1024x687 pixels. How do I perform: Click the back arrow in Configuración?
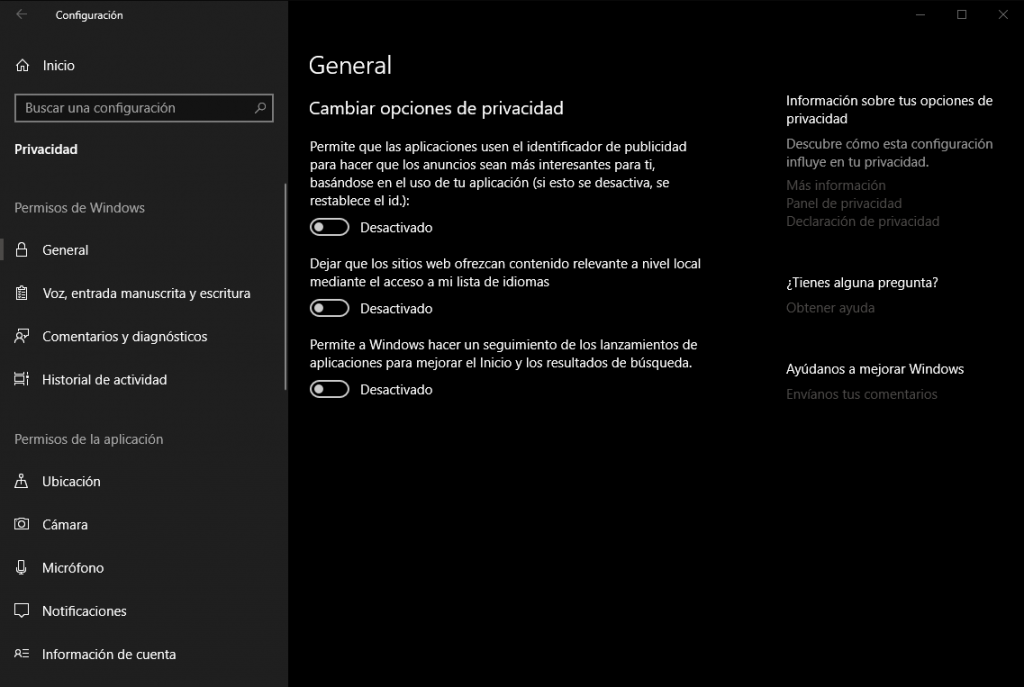[22, 14]
